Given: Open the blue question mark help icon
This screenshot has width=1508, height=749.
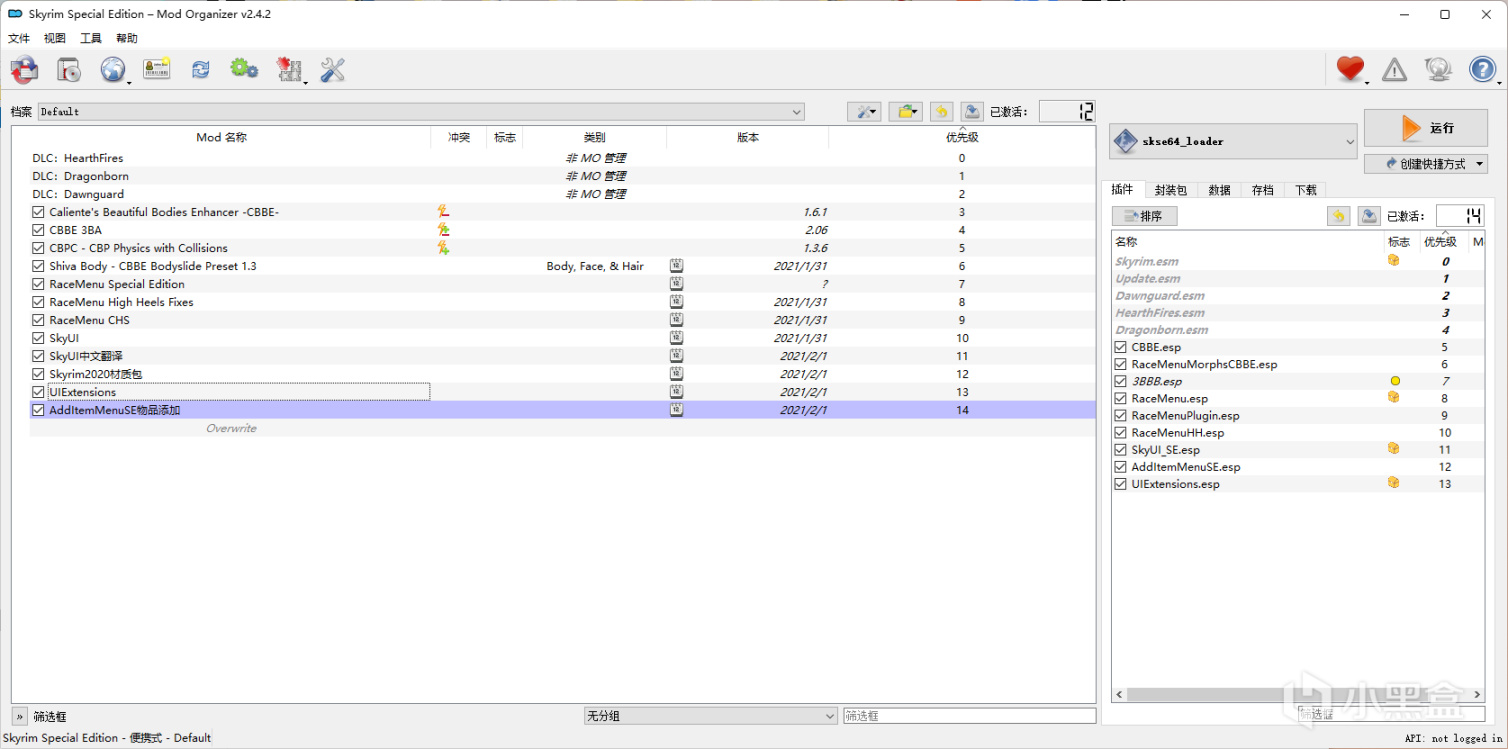Looking at the screenshot, I should [x=1482, y=69].
